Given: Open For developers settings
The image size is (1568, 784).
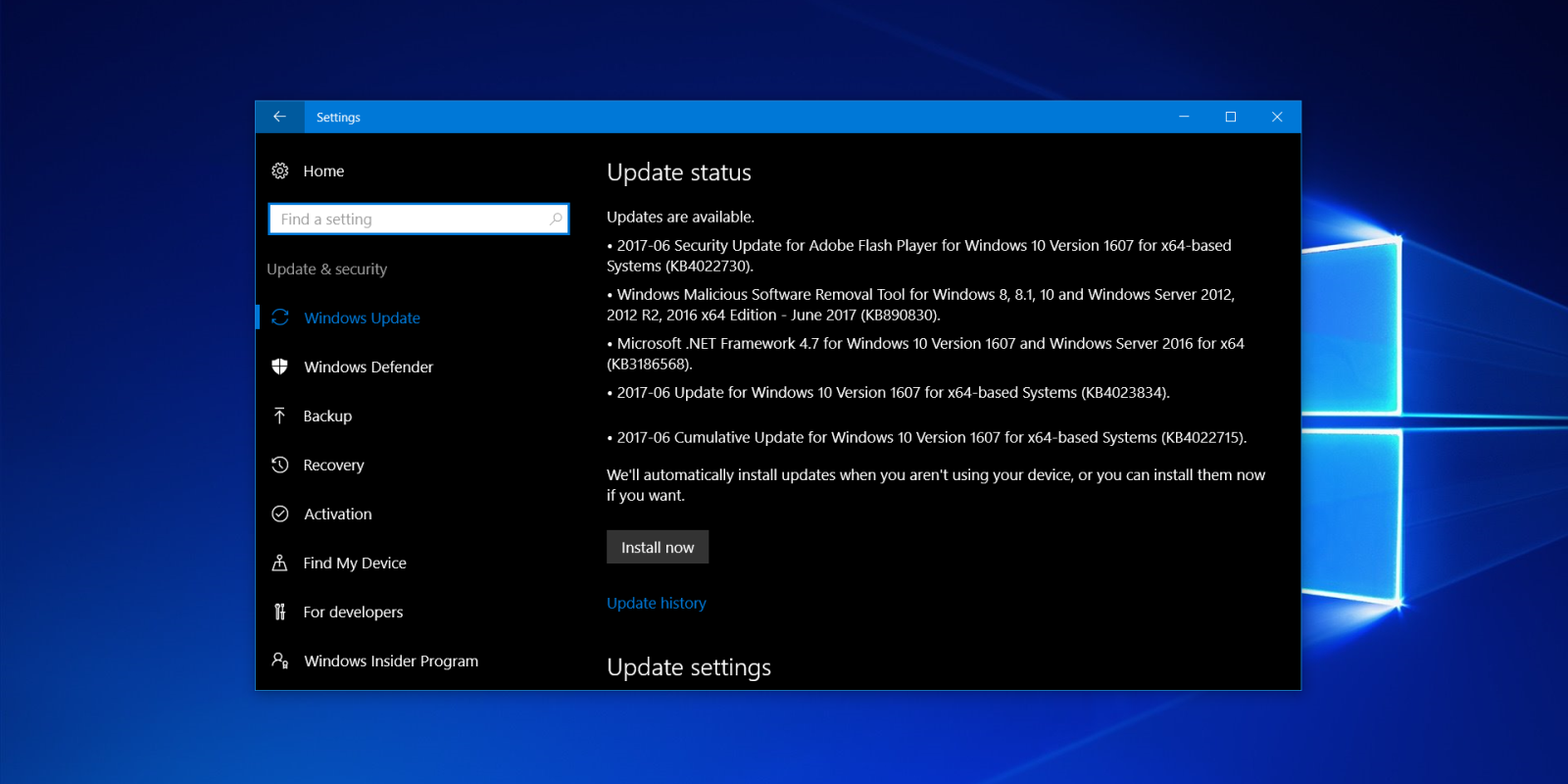Looking at the screenshot, I should [x=353, y=612].
